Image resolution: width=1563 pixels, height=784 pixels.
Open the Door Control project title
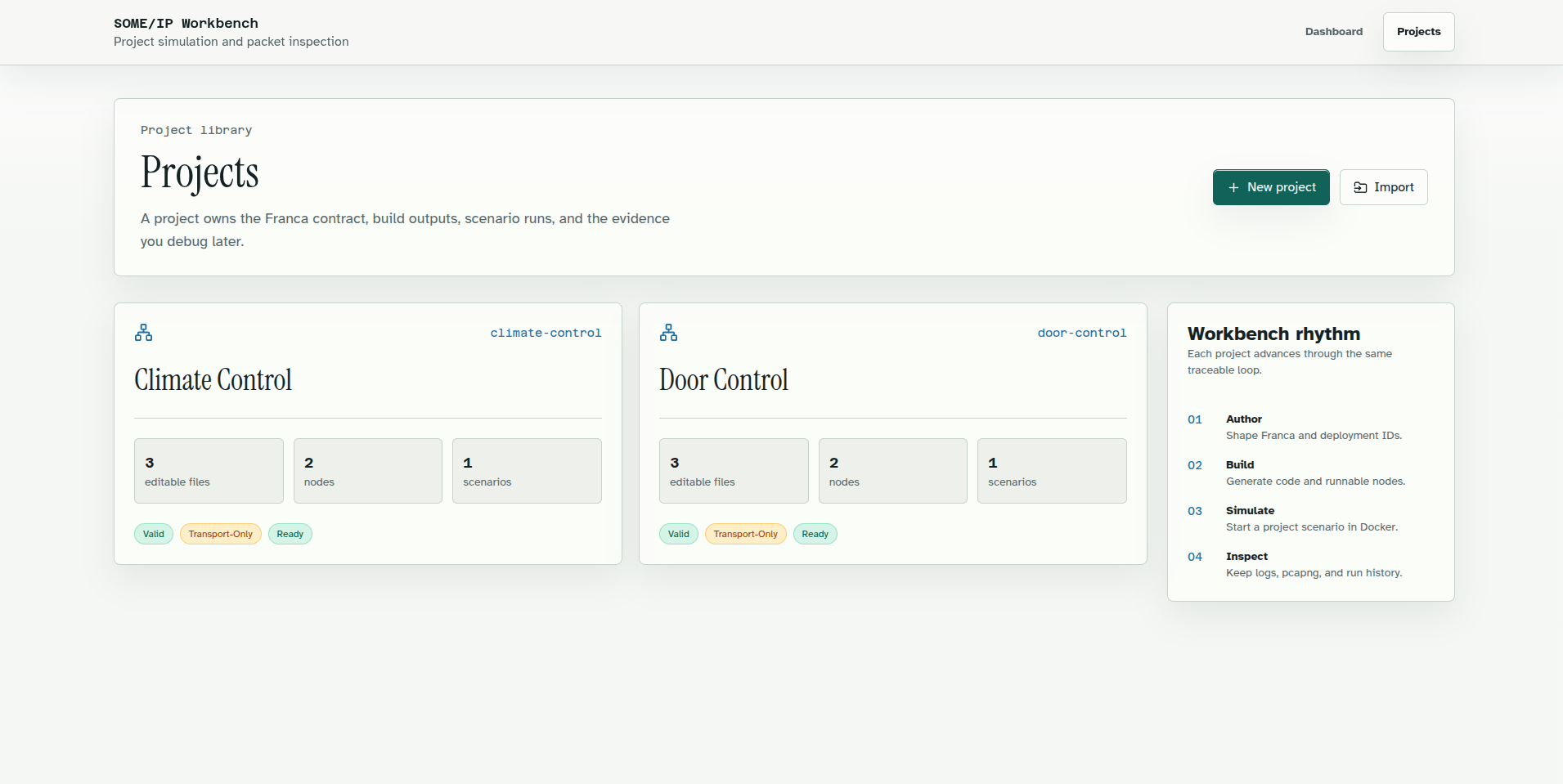(x=724, y=380)
